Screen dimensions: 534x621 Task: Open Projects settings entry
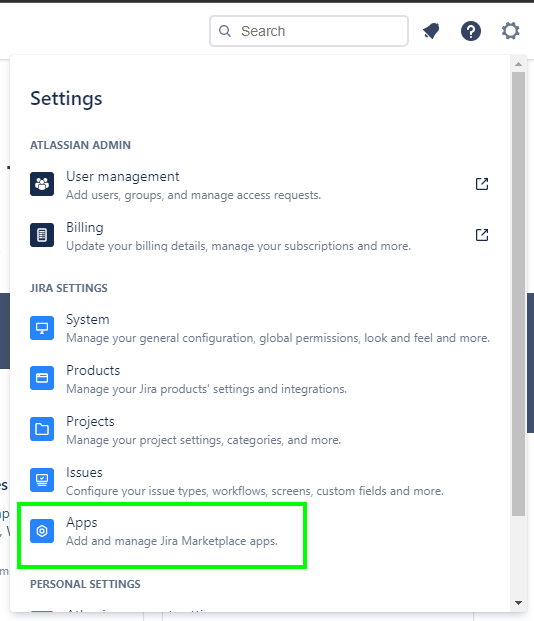[260, 430]
